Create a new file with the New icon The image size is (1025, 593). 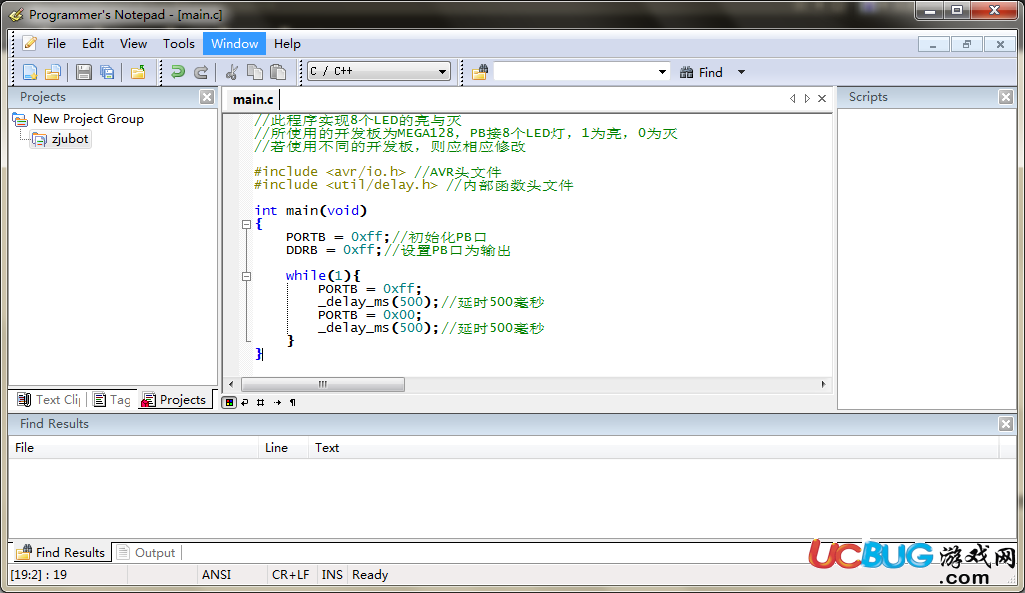coord(30,72)
